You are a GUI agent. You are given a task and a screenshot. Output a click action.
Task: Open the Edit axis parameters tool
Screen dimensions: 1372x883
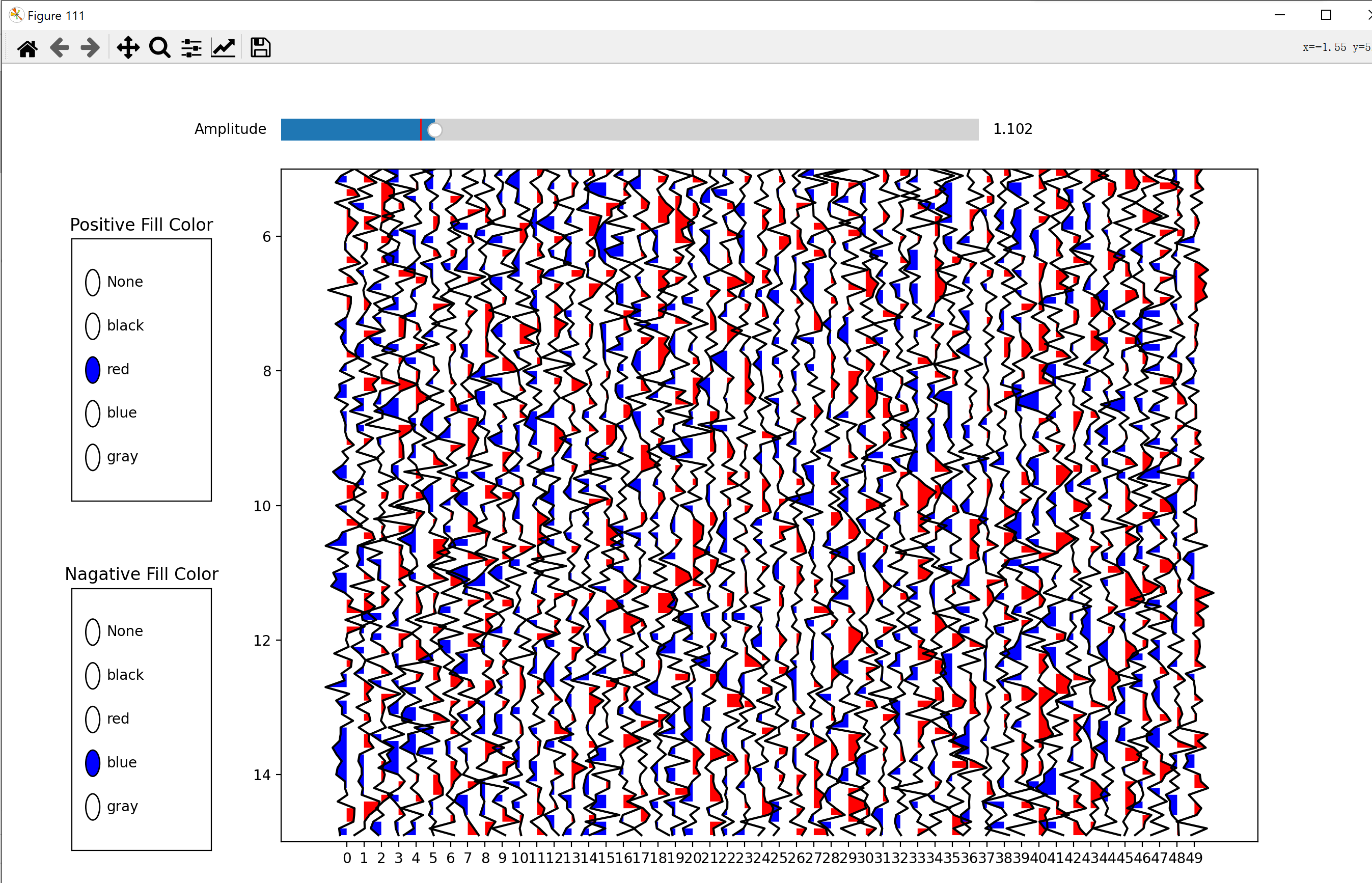click(223, 47)
